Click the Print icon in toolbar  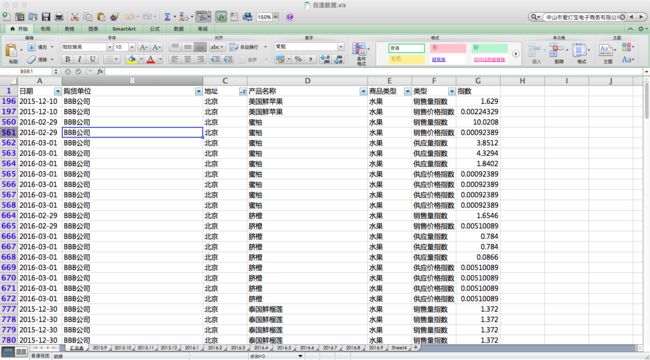[x=59, y=17]
